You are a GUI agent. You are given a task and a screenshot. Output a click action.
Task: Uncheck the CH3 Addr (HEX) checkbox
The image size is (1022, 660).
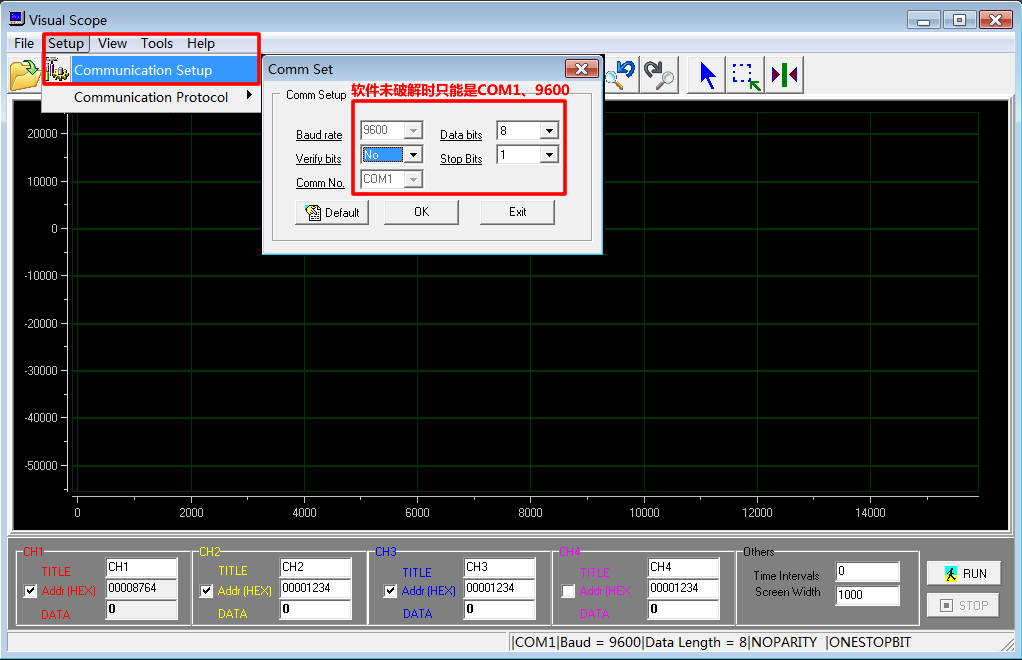coord(391,591)
